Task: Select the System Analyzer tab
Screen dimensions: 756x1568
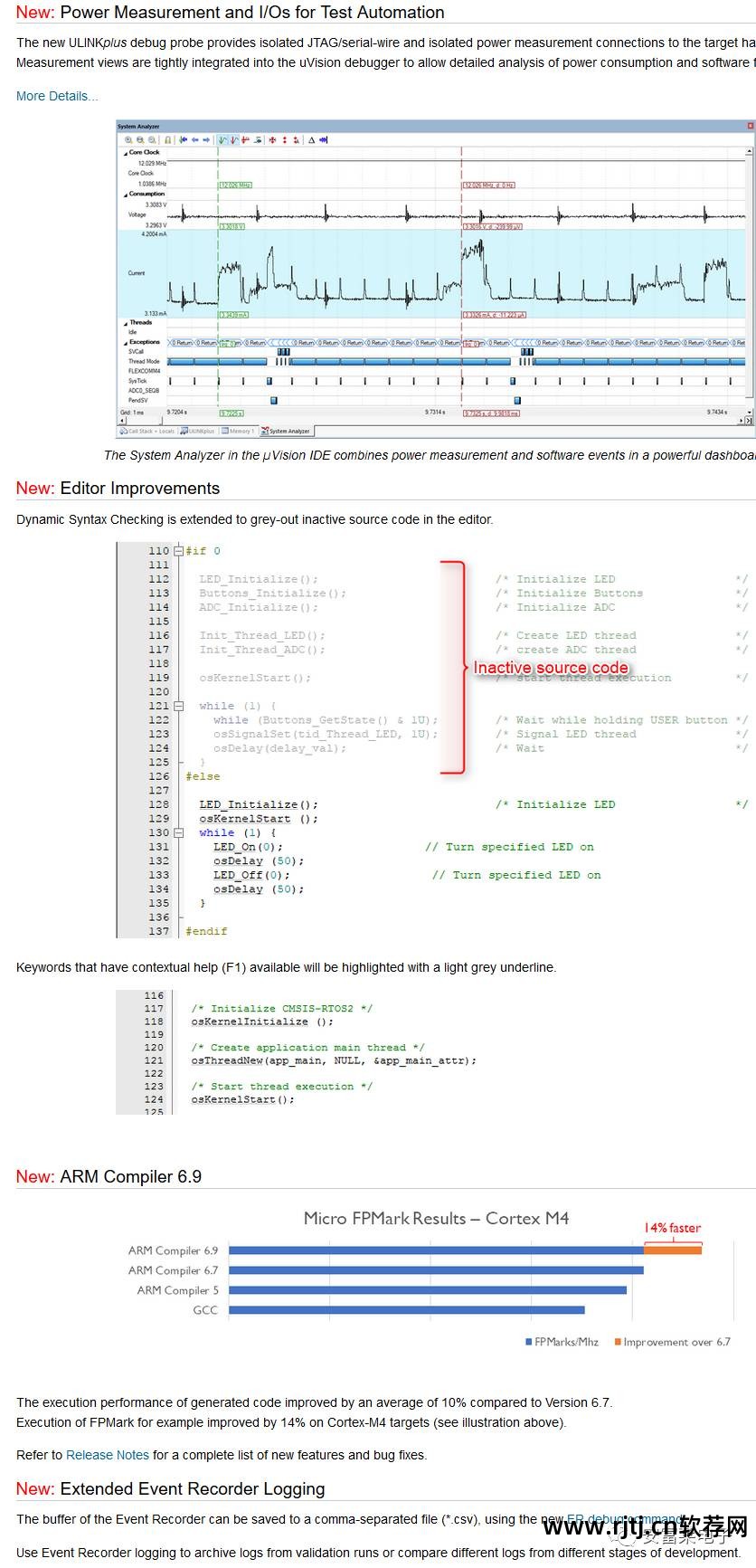Action: (x=287, y=432)
